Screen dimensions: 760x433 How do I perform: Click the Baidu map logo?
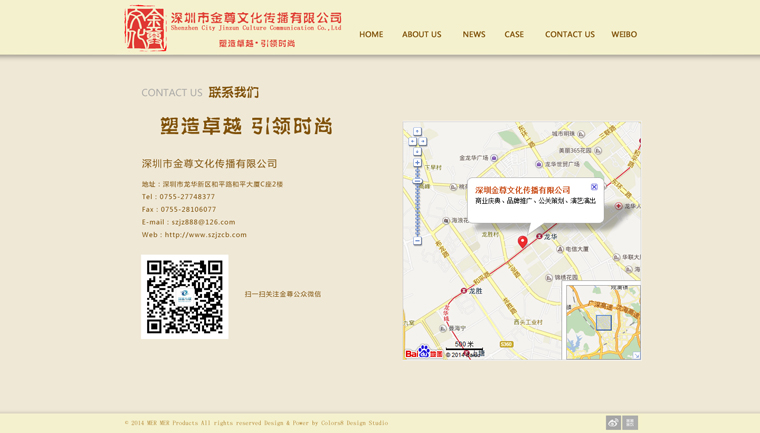[424, 352]
